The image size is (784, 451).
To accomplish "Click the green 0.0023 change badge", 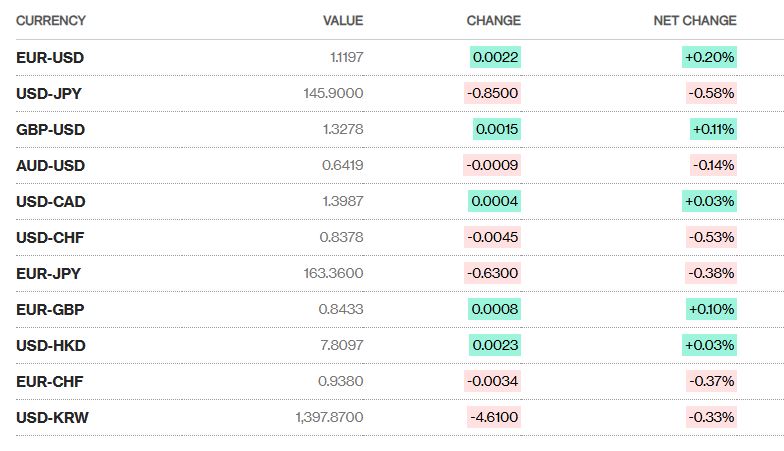I will 496,345.
